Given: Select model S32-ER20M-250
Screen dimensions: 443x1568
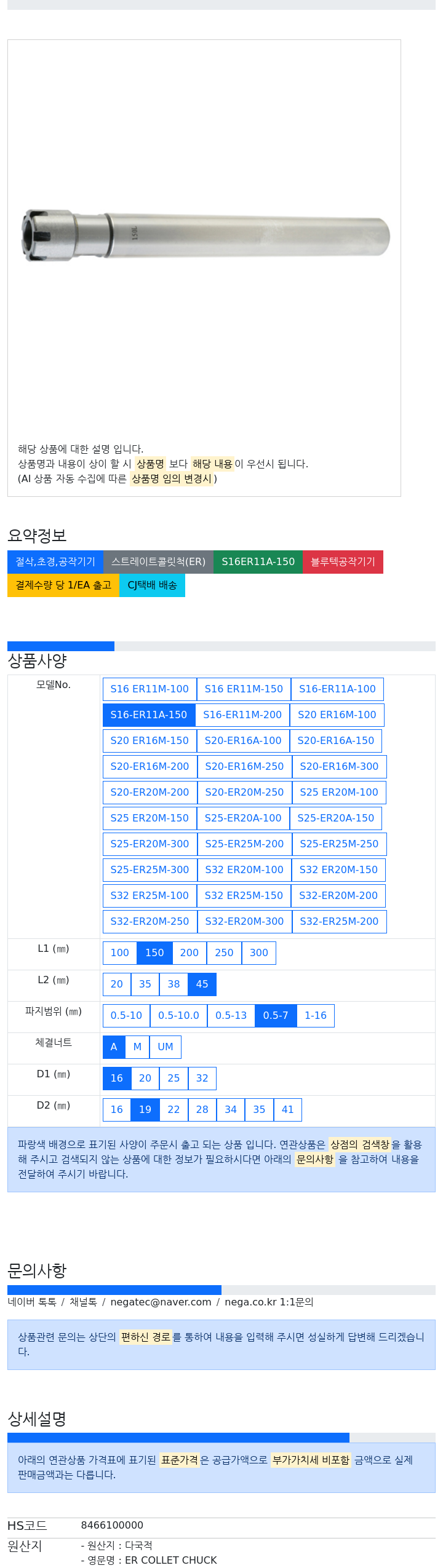Looking at the screenshot, I should pos(150,921).
